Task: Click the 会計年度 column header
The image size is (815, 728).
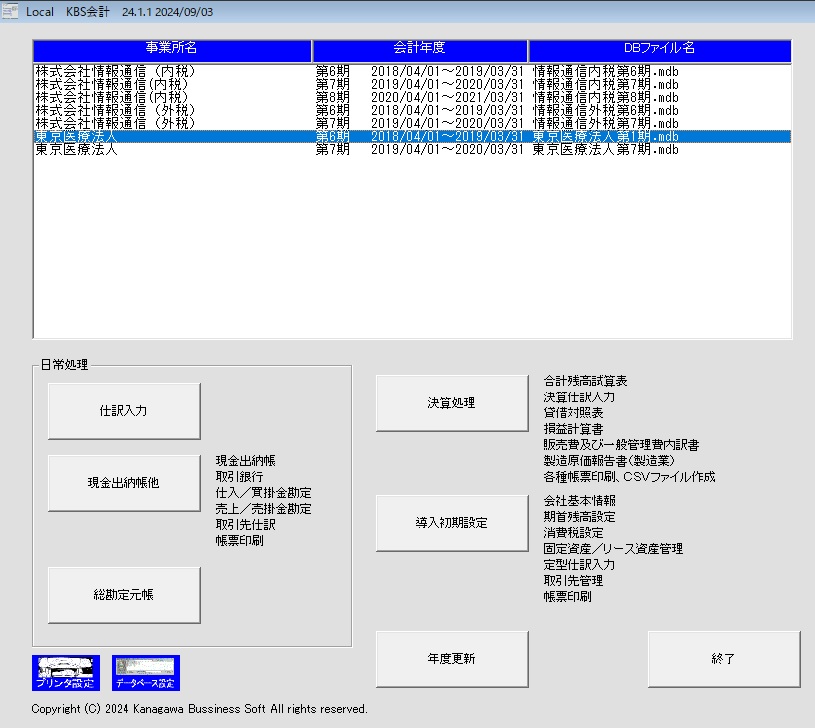Action: click(x=420, y=50)
